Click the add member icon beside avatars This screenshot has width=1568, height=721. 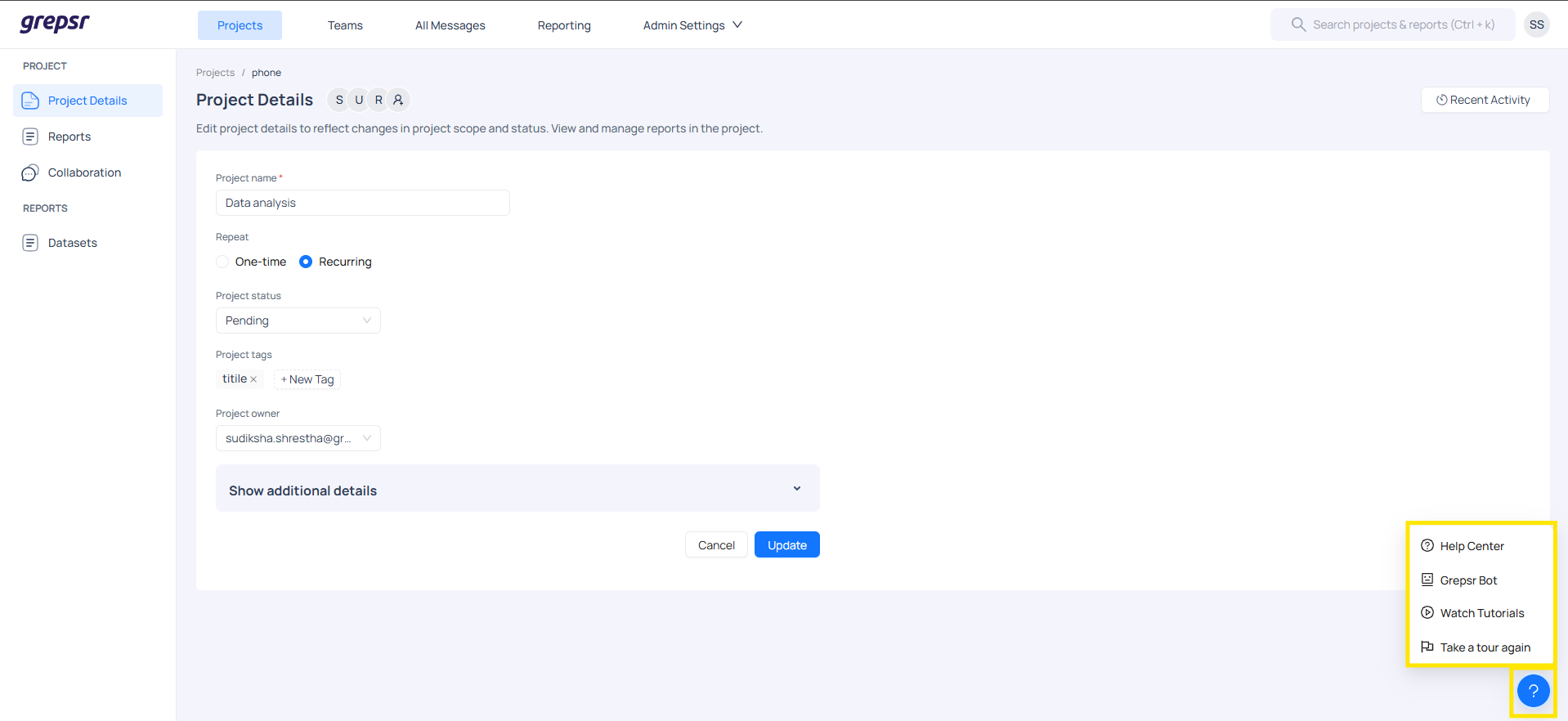[398, 100]
